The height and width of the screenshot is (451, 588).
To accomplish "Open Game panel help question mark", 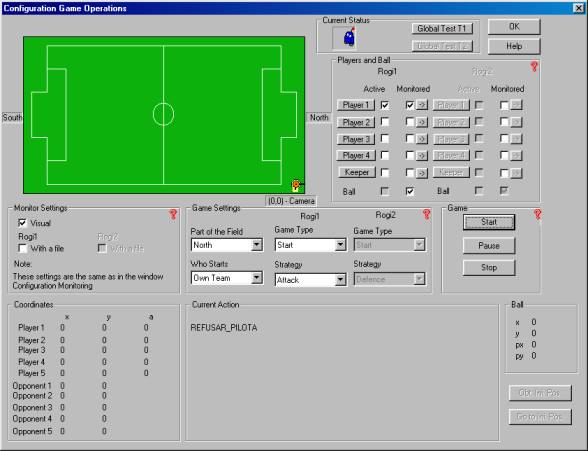I will pos(537,214).
